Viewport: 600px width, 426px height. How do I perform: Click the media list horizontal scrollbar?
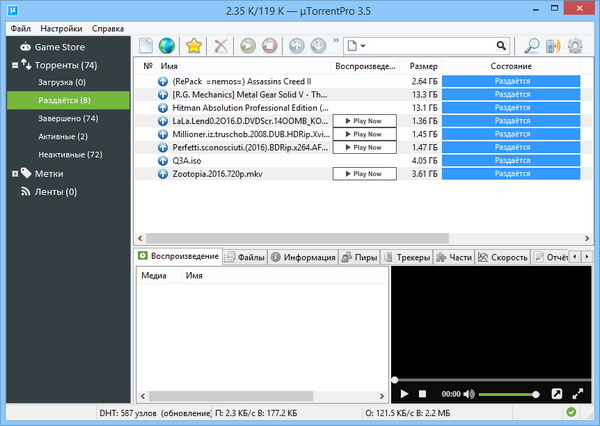pos(231,396)
